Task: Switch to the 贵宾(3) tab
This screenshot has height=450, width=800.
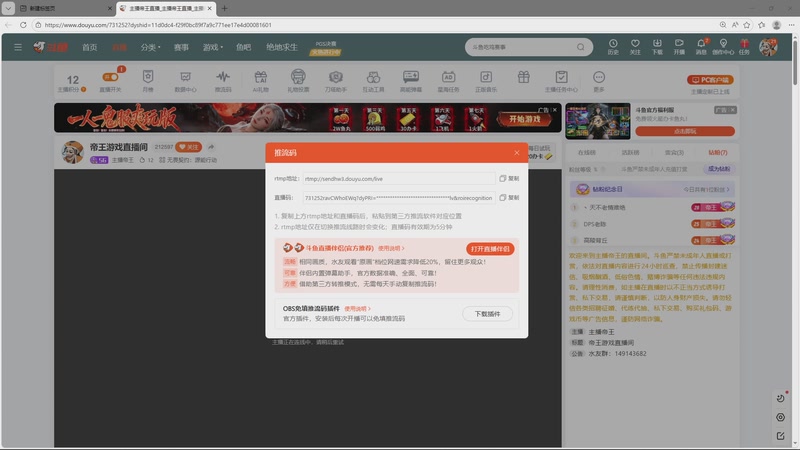Action: pyautogui.click(x=674, y=153)
